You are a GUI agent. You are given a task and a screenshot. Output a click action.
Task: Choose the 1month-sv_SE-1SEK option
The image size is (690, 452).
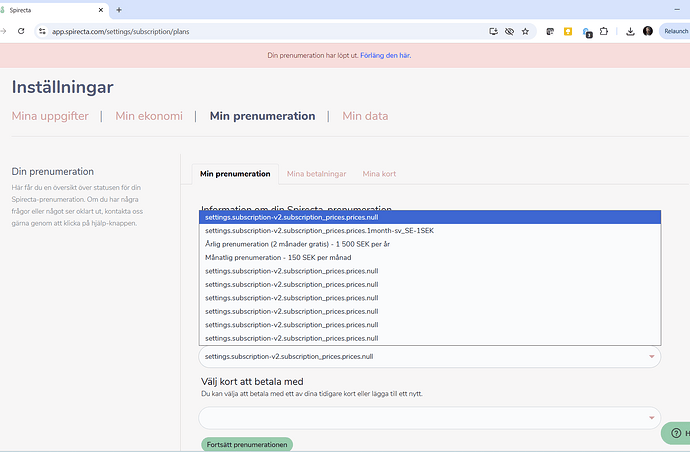pyautogui.click(x=430, y=231)
